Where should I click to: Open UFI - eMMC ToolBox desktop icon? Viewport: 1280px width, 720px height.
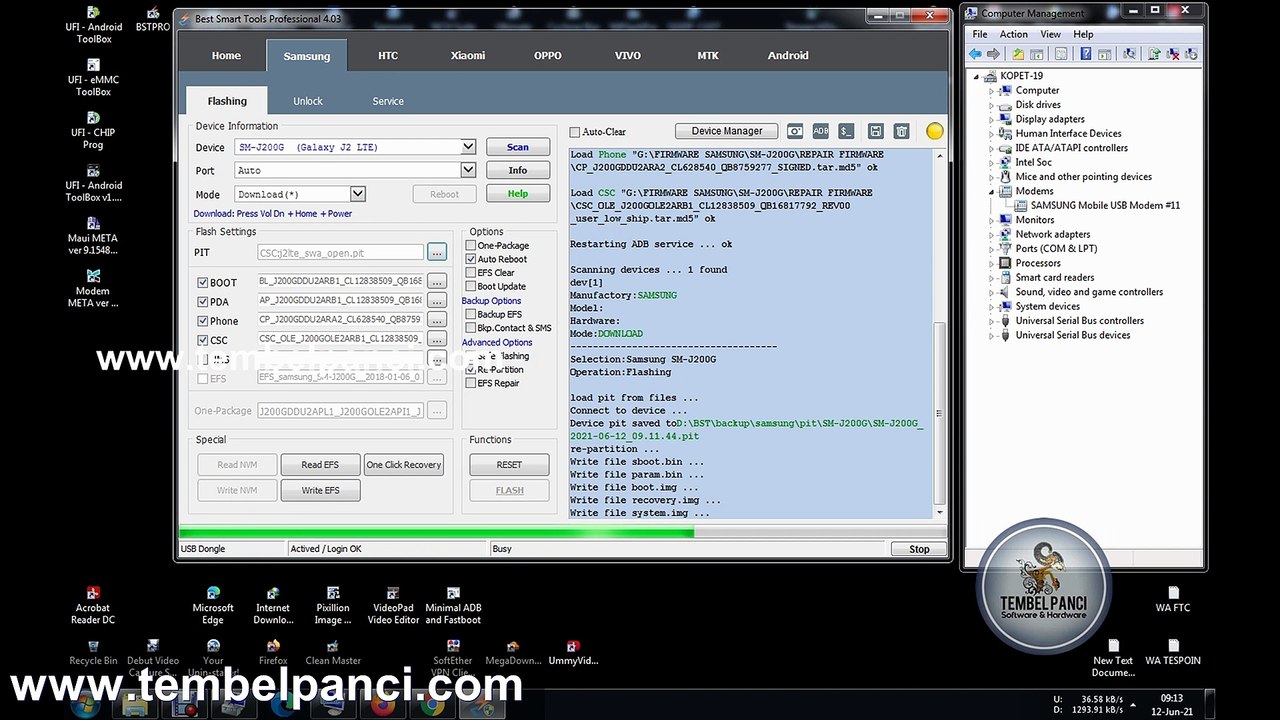click(93, 77)
